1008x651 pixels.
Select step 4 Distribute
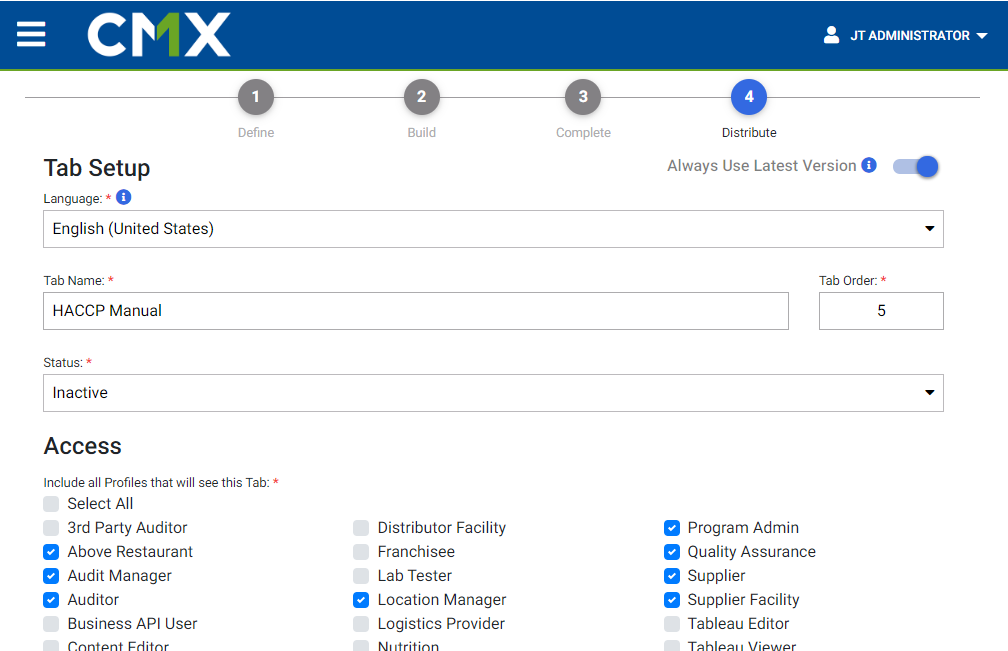(749, 97)
